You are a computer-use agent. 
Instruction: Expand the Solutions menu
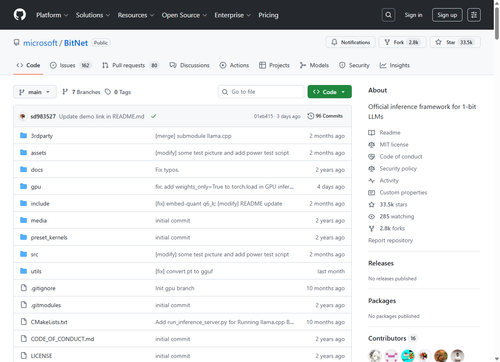click(x=93, y=15)
